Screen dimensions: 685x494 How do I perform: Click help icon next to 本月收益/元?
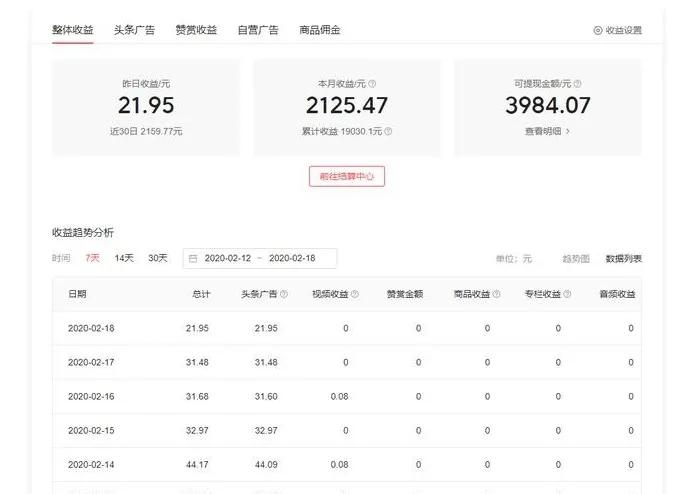pyautogui.click(x=372, y=83)
